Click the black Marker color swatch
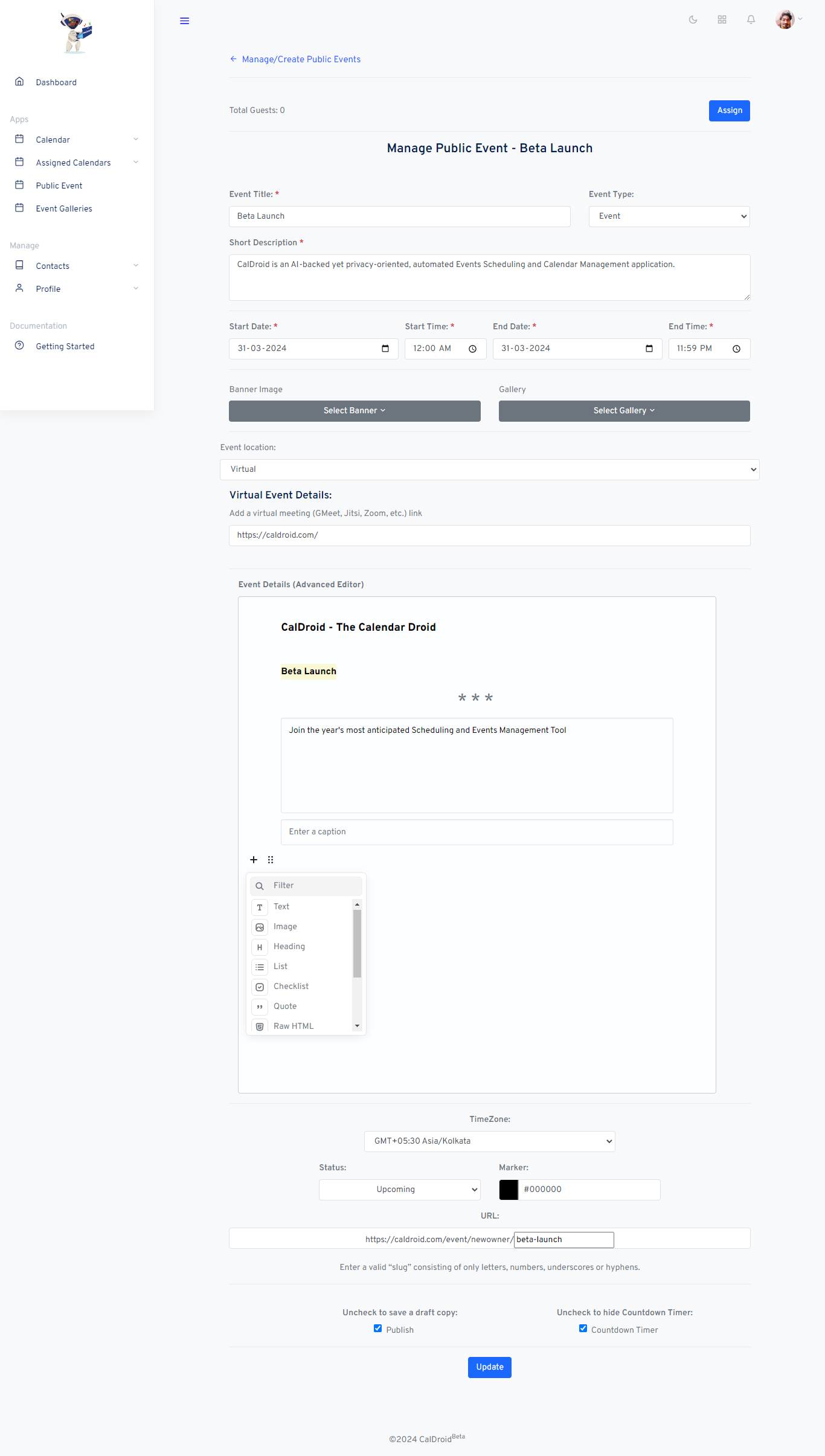The image size is (825, 1456). (x=509, y=1190)
